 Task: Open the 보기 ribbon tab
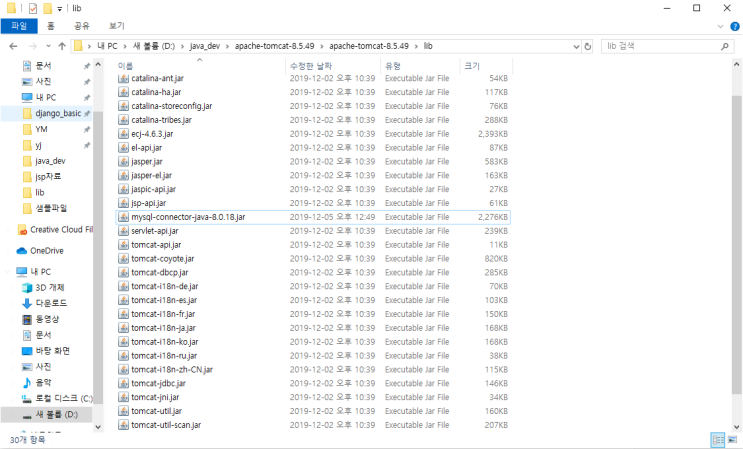pos(117,26)
